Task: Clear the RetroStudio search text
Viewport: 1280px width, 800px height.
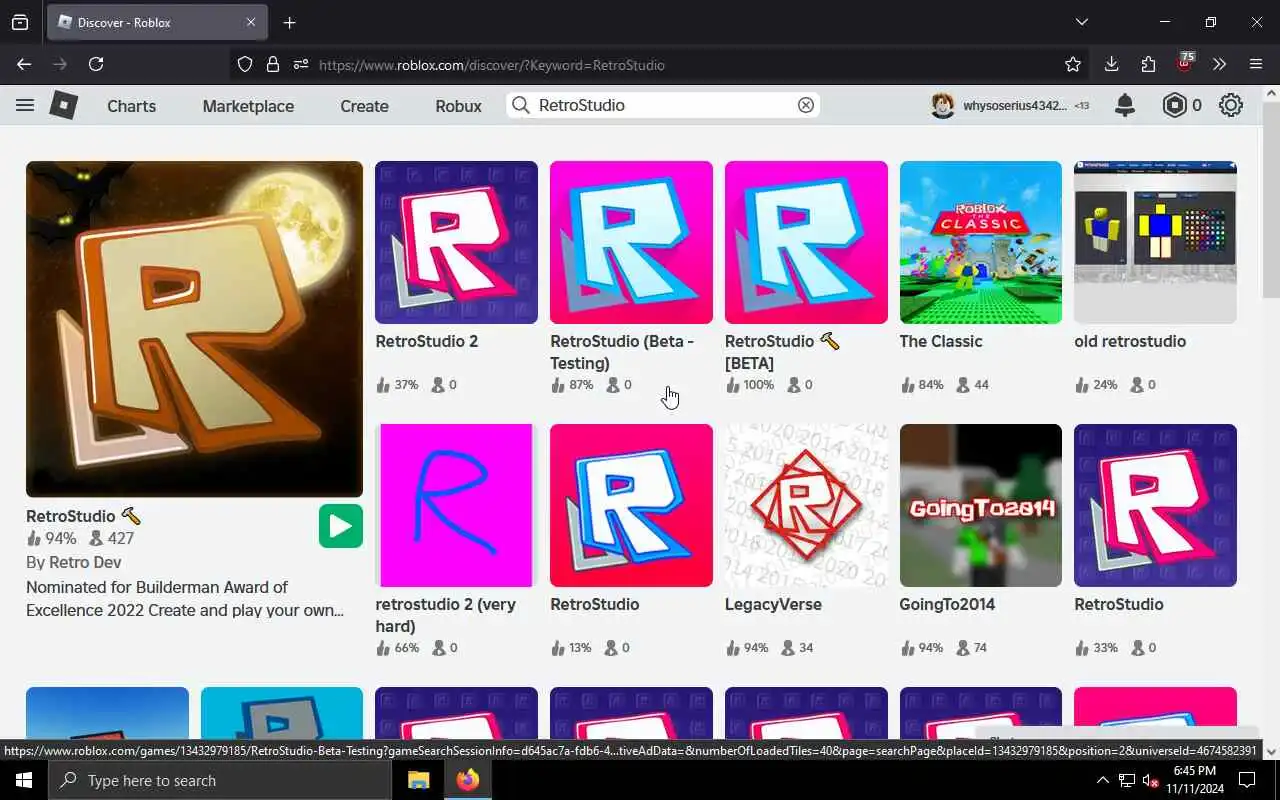Action: [805, 105]
